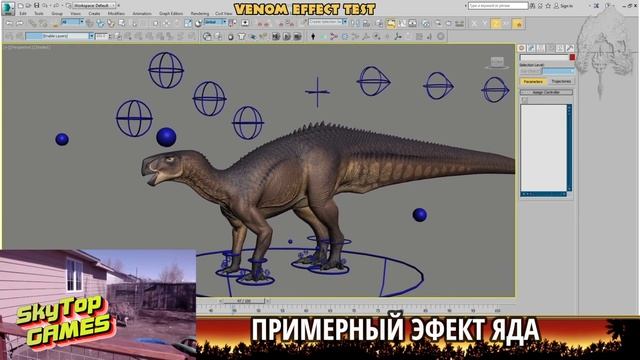Click the Sign In link
This screenshot has height=360, width=640.
click(x=567, y=6)
